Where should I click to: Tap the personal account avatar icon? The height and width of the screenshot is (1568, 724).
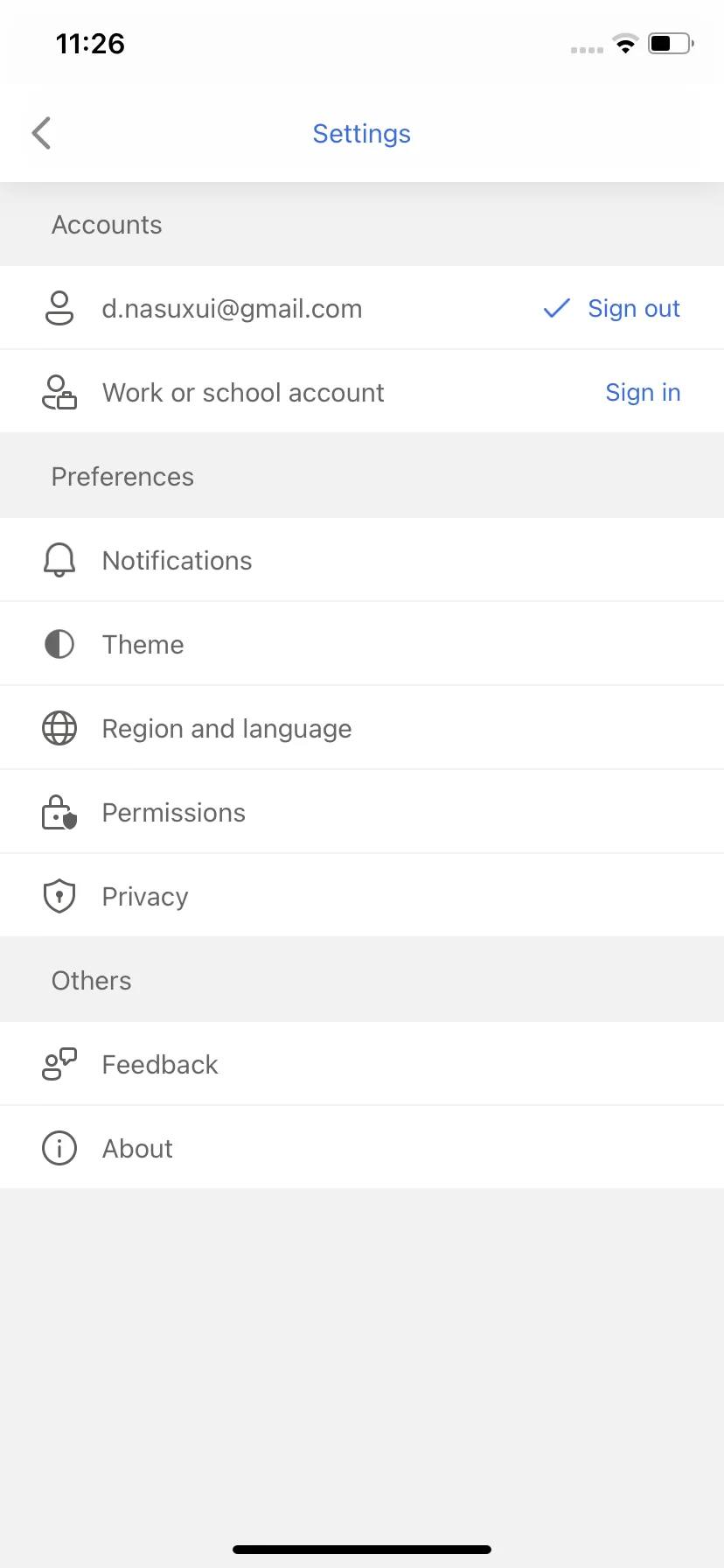coord(59,308)
